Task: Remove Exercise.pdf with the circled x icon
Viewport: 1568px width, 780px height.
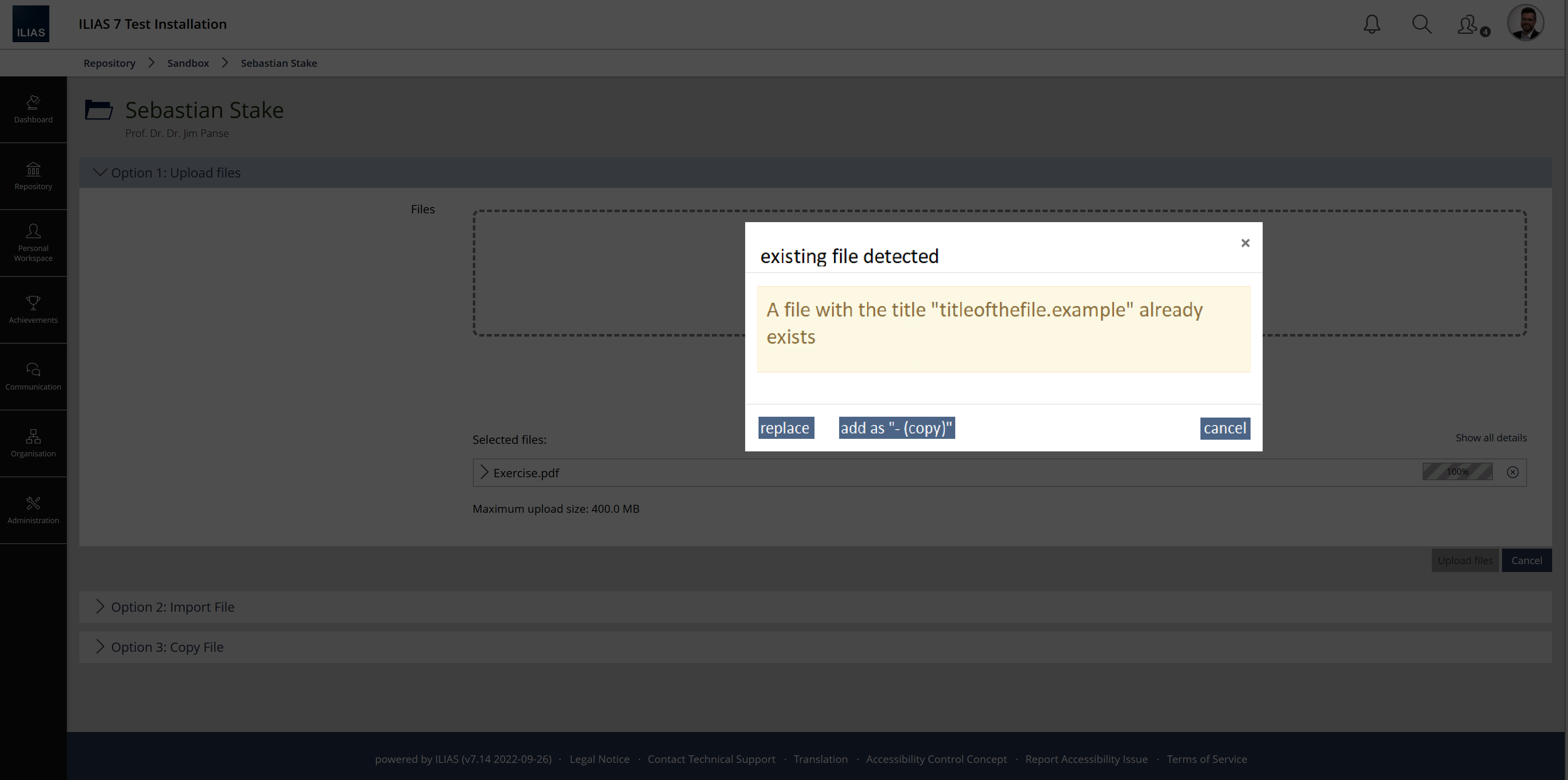Action: tap(1512, 472)
